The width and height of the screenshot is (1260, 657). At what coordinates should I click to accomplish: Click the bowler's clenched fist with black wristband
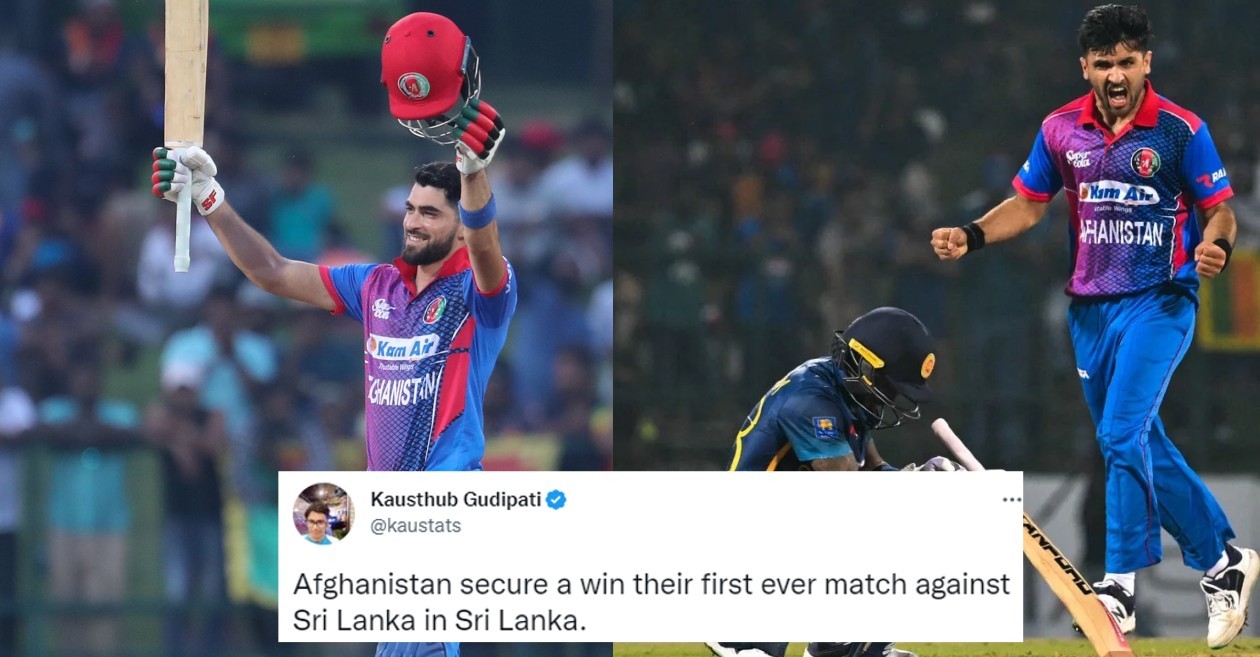coord(956,241)
